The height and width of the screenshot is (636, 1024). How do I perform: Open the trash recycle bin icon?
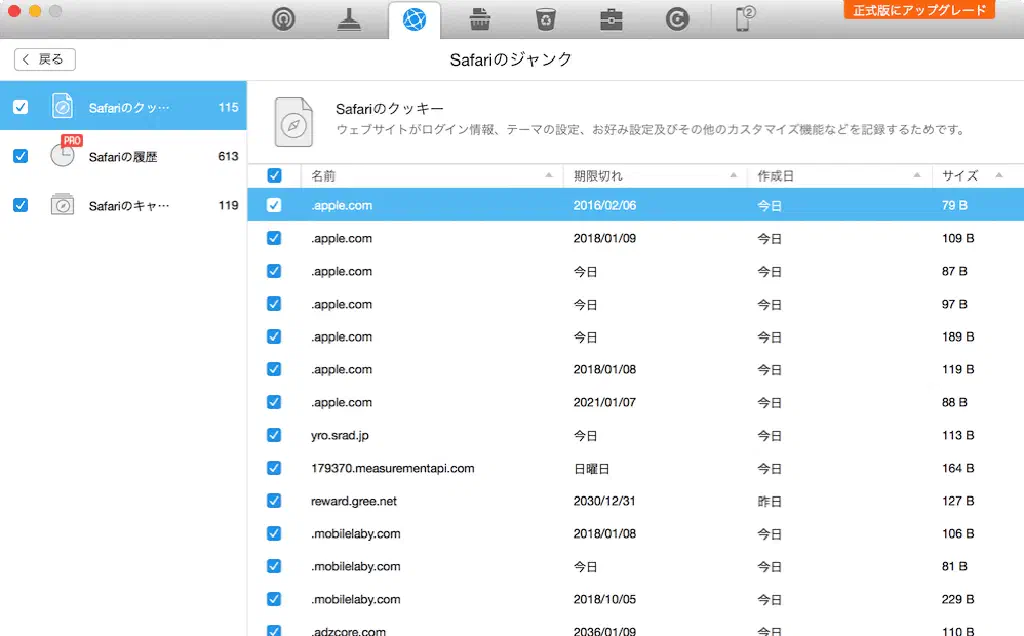pyautogui.click(x=545, y=20)
